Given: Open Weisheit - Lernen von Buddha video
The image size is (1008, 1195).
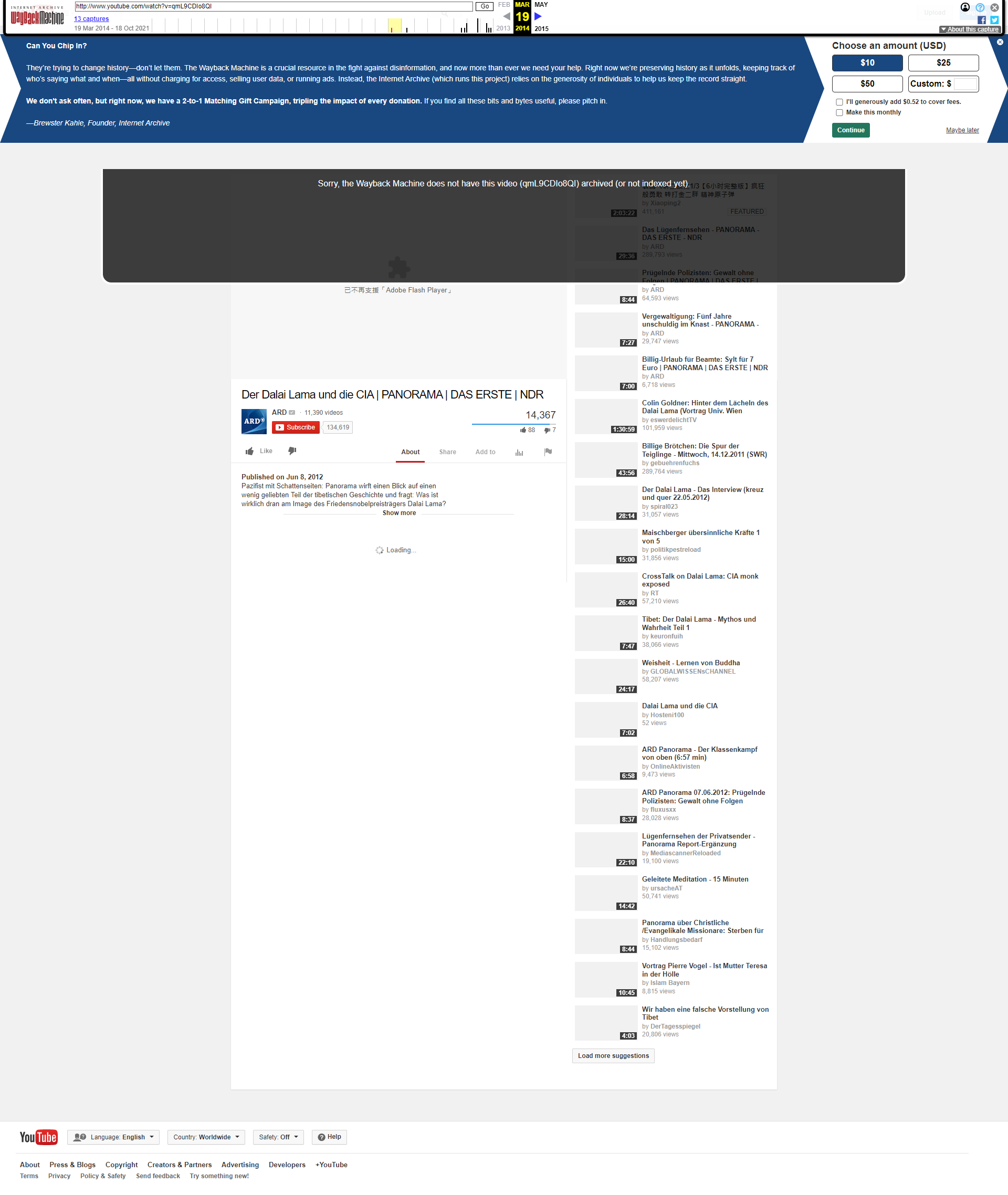Looking at the screenshot, I should (x=691, y=663).
